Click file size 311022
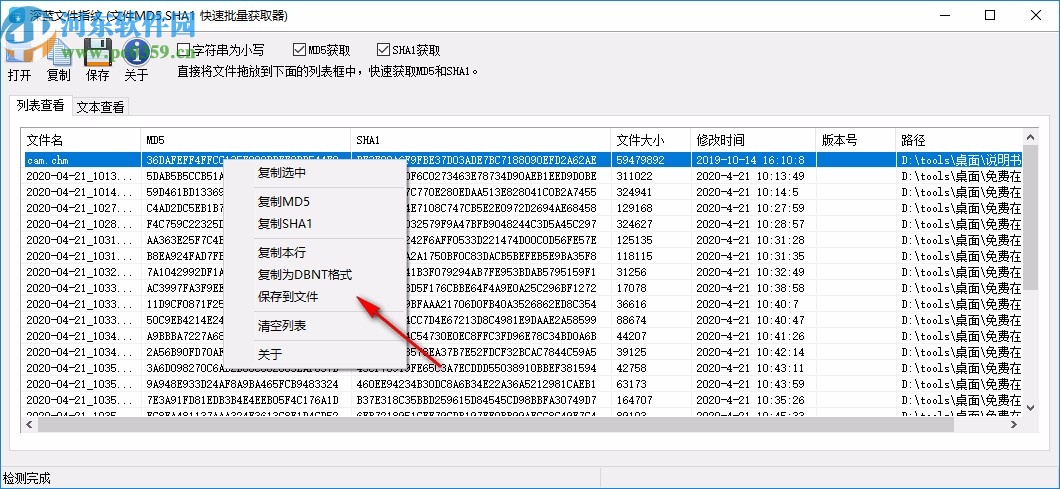1060x489 pixels. (635, 176)
